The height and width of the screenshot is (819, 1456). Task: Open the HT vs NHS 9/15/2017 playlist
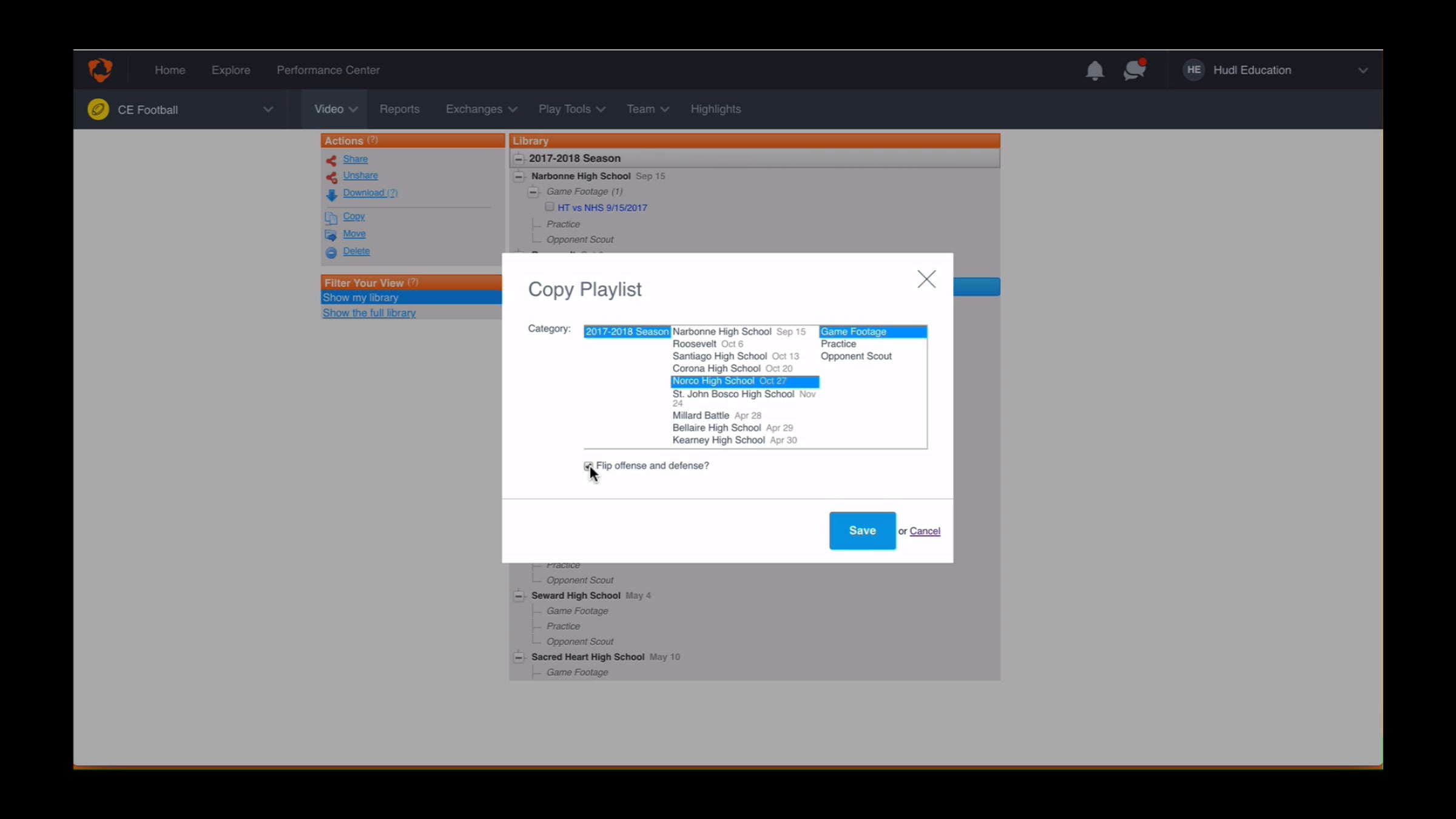point(602,207)
